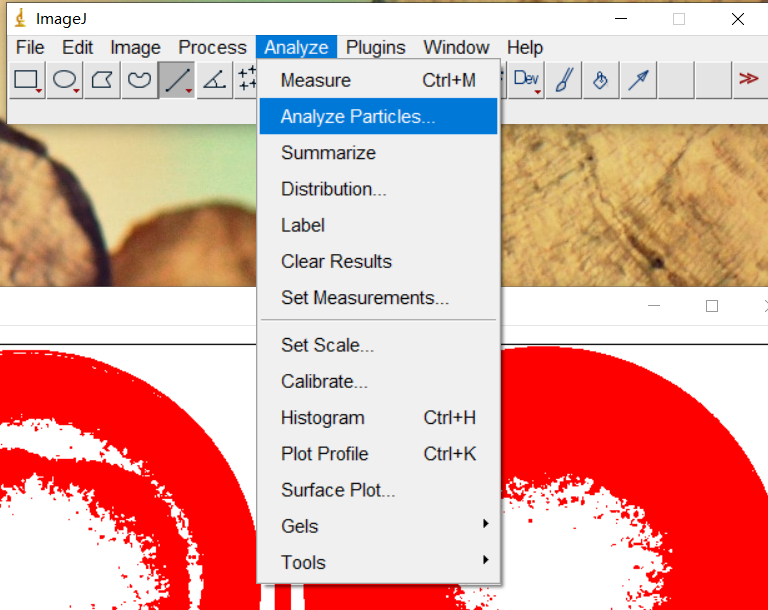Viewport: 768px width, 610px height.
Task: Select the Flood Fill bucket tool
Action: coord(600,80)
